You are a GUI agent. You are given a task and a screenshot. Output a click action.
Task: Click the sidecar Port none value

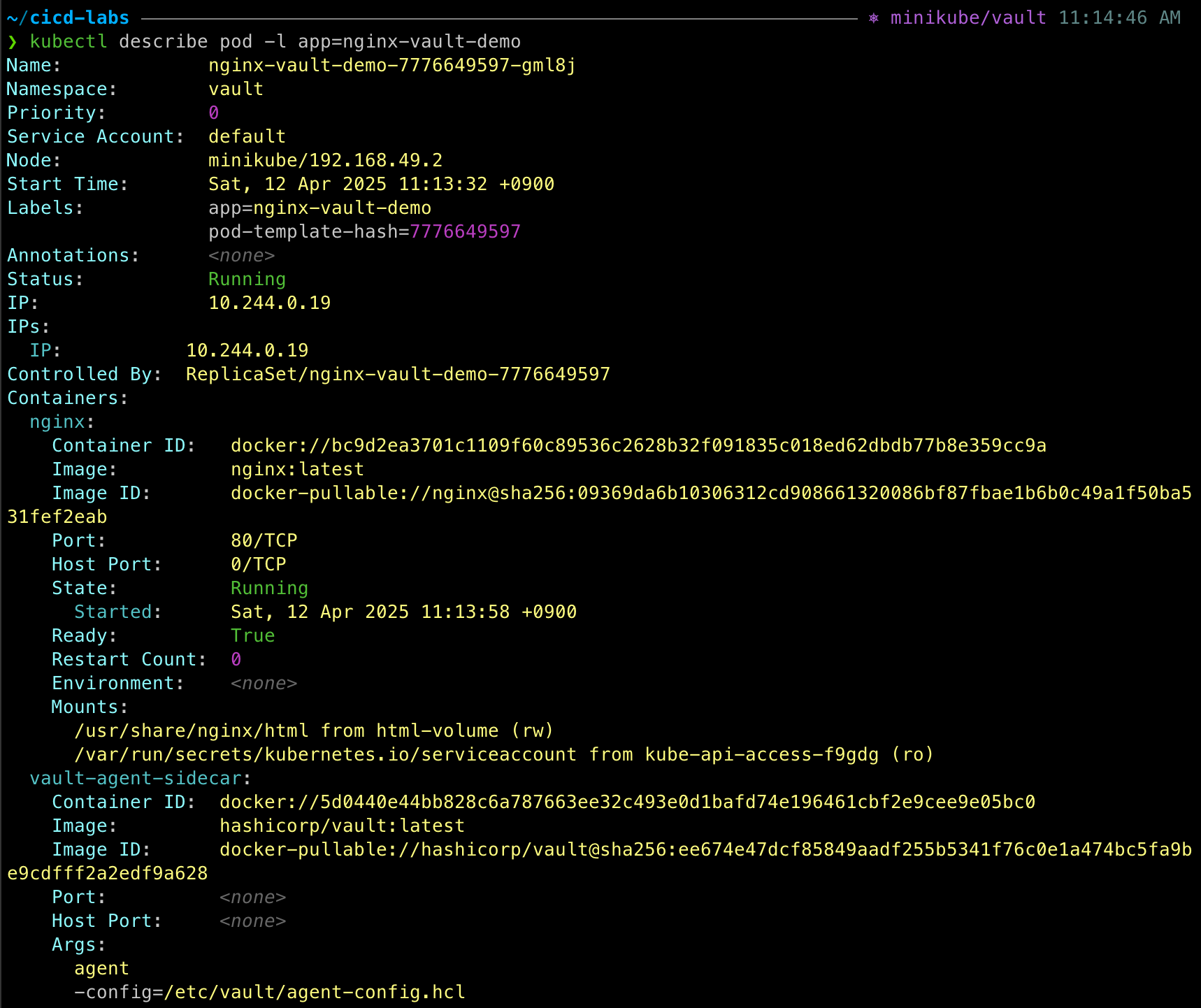click(x=252, y=898)
